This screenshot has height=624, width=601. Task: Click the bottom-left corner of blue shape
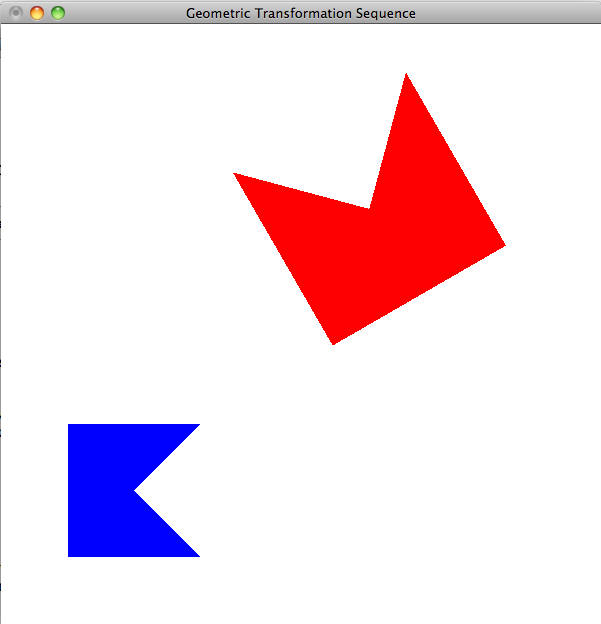69,555
